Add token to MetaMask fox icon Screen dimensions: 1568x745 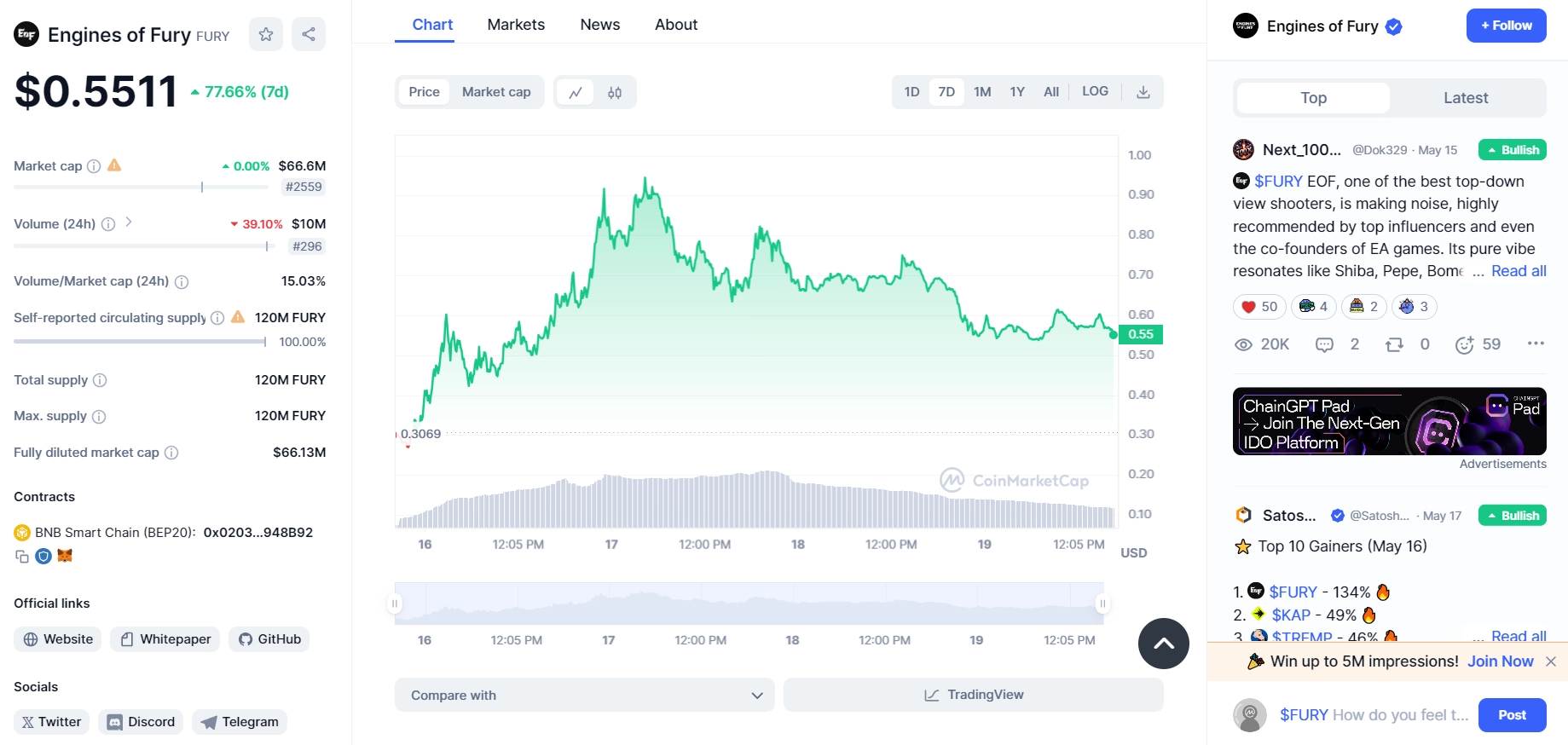tap(65, 556)
